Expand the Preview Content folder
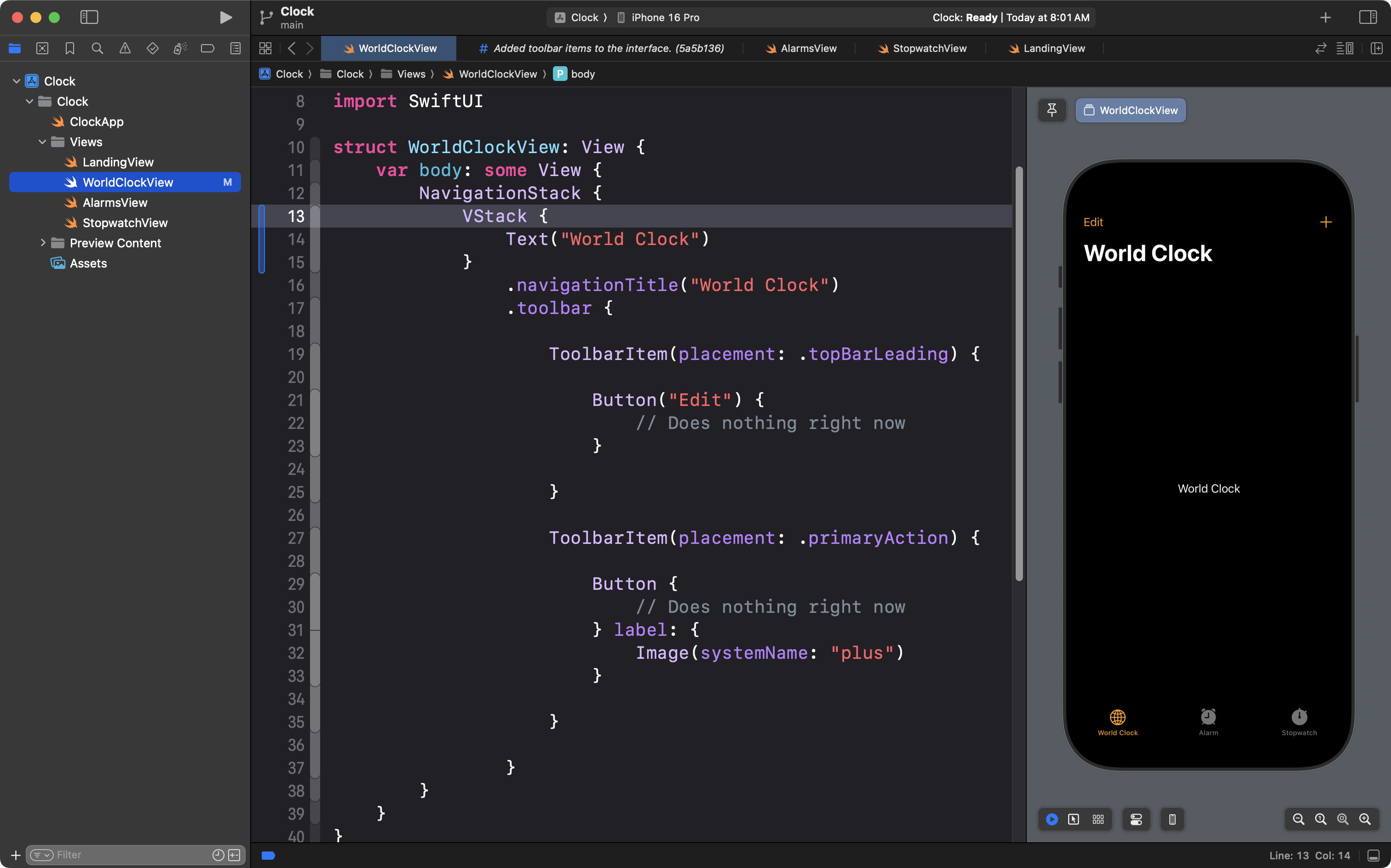This screenshot has height=868, width=1391. [x=42, y=243]
